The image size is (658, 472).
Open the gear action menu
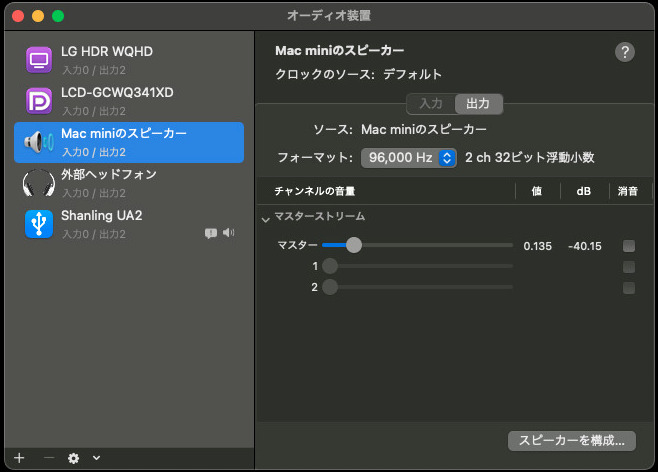73,458
